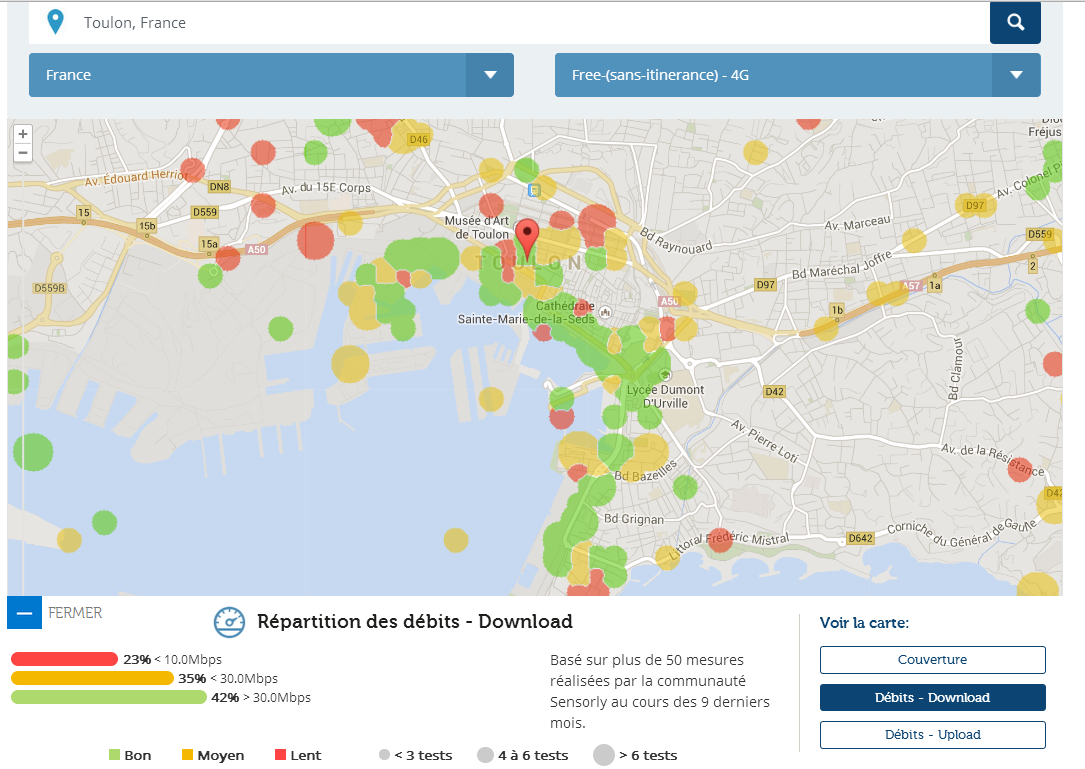Click the train station icon on the map

pyautogui.click(x=536, y=189)
